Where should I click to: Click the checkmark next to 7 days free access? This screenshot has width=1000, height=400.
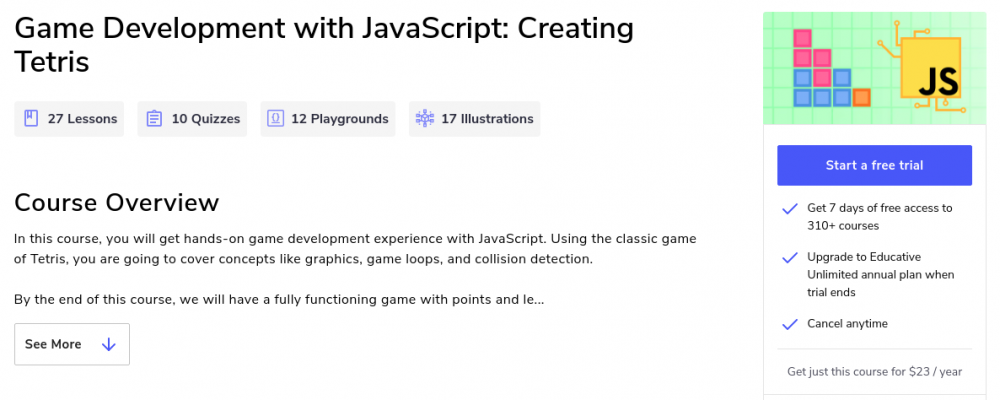(789, 209)
